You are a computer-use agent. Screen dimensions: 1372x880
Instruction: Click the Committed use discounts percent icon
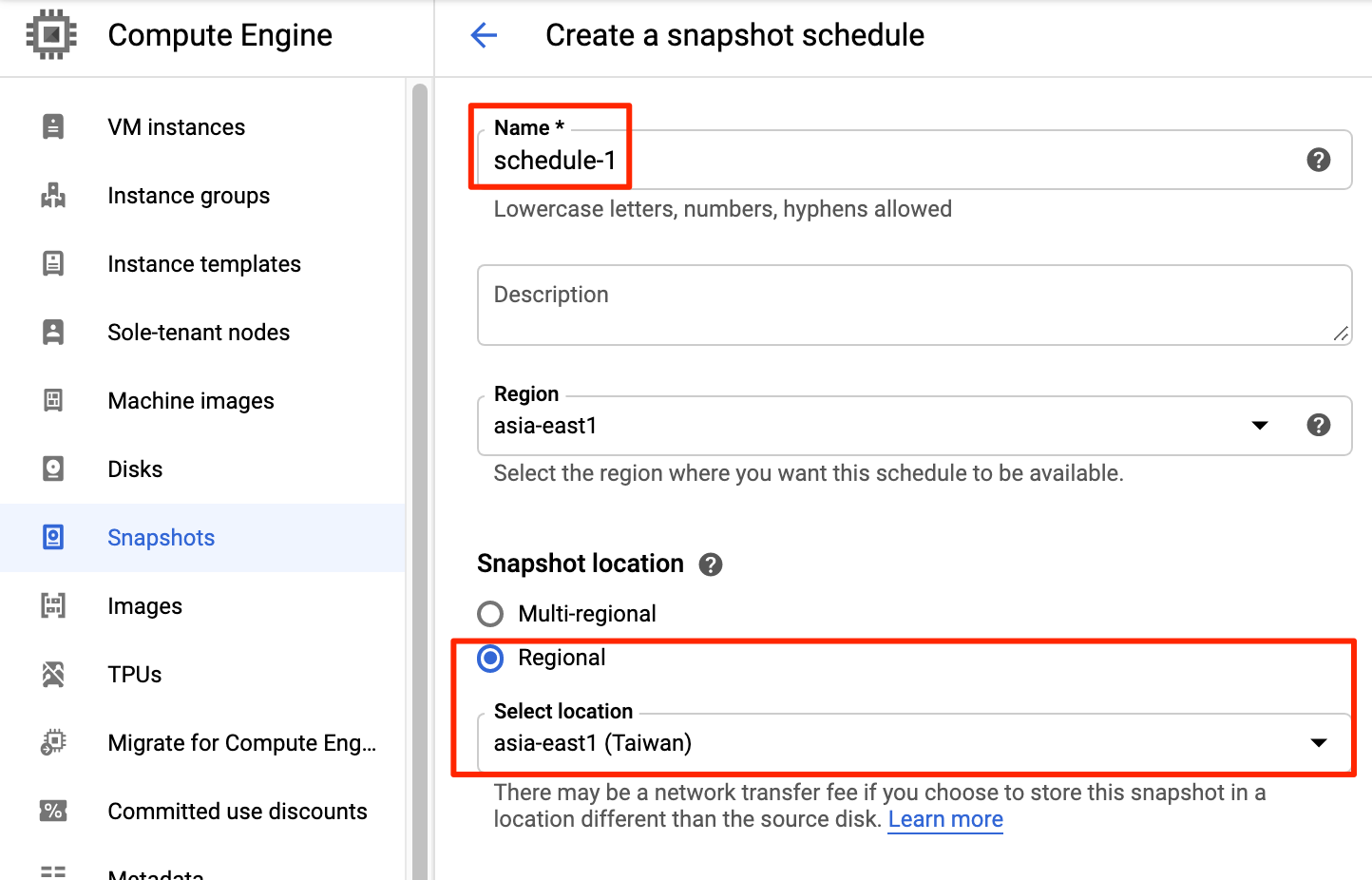(x=54, y=811)
